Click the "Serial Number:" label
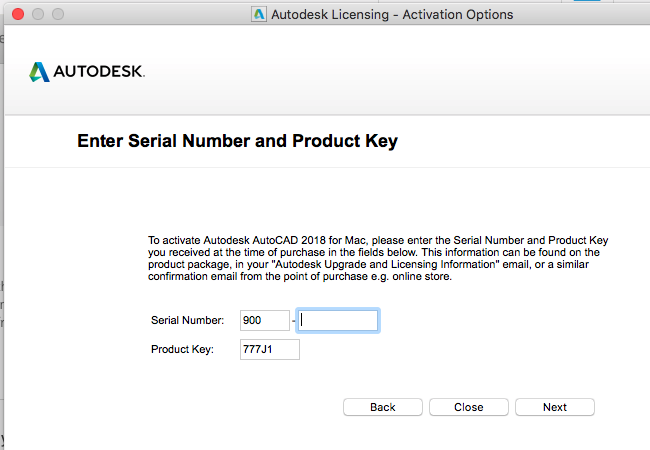 [x=187, y=320]
